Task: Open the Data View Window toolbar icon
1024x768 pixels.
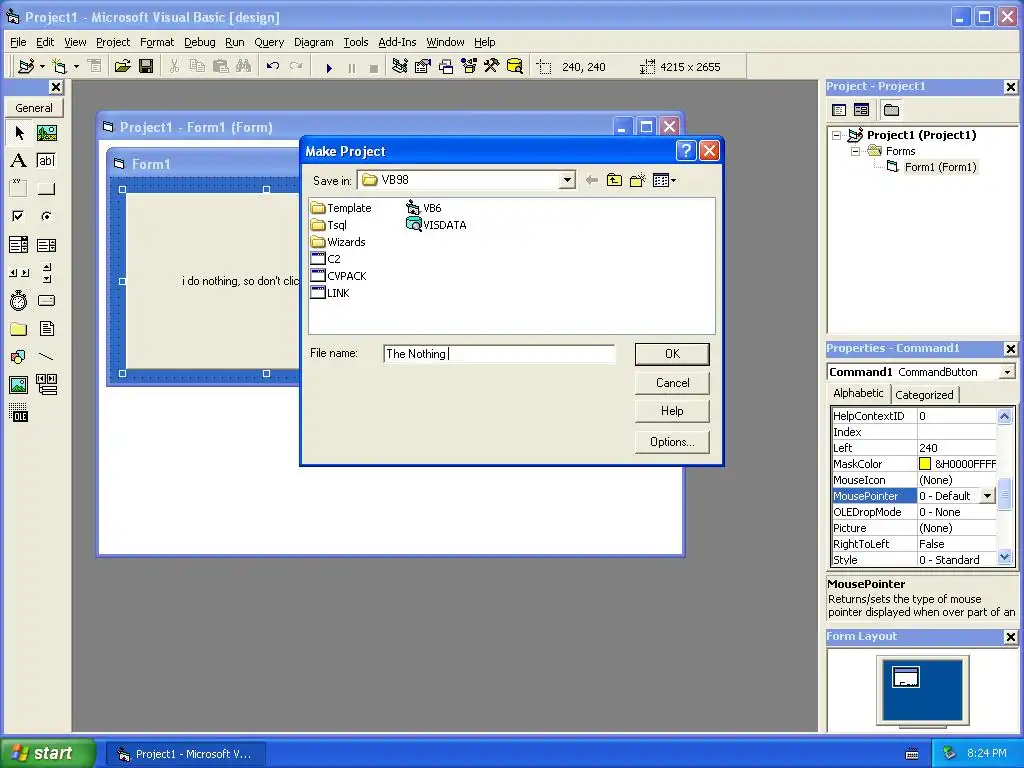Action: 515,67
